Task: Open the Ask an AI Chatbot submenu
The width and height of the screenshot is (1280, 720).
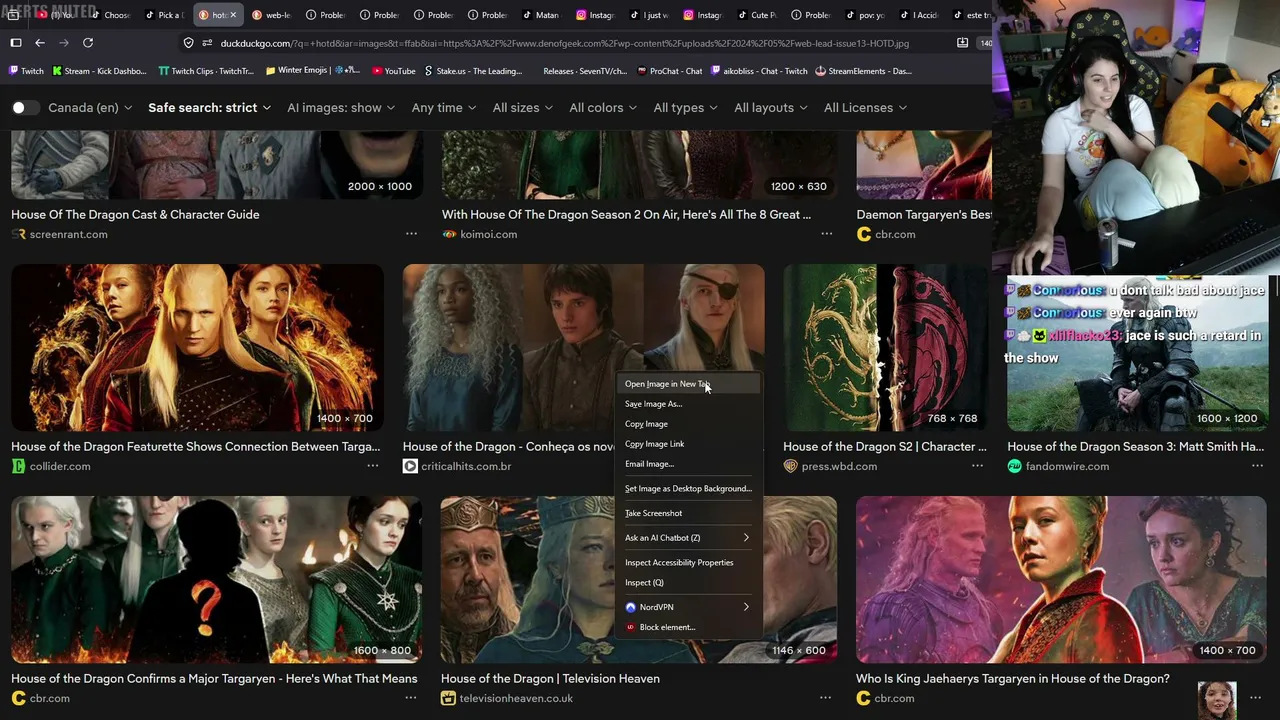Action: (689, 538)
